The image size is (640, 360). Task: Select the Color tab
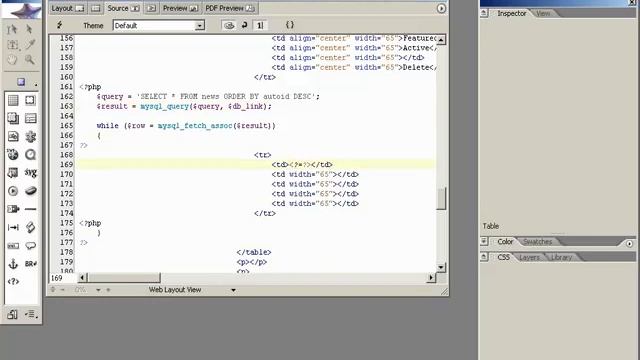click(505, 242)
